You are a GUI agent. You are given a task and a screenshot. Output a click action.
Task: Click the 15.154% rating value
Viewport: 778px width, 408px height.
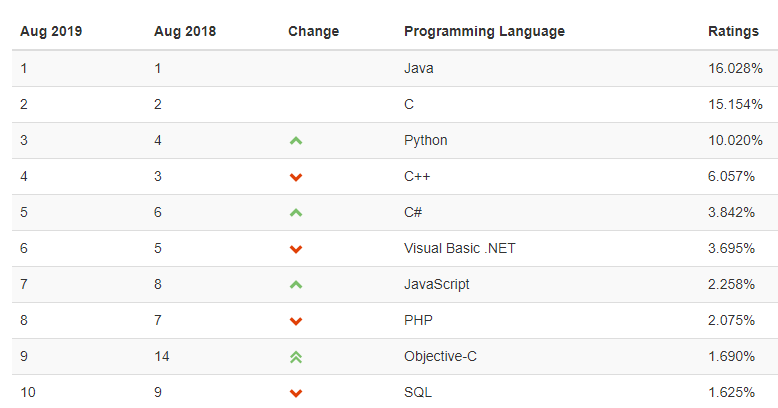coord(735,104)
